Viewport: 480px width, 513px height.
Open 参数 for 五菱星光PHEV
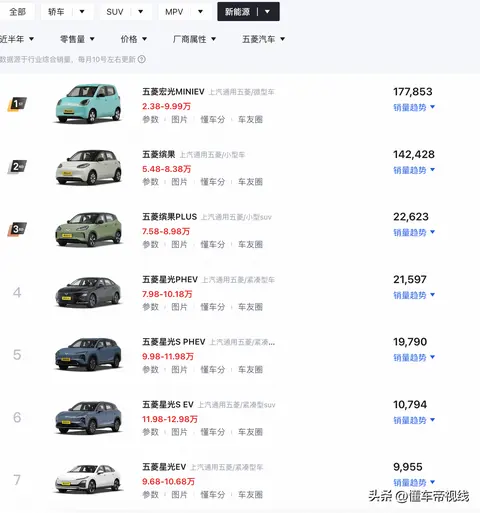tap(151, 307)
